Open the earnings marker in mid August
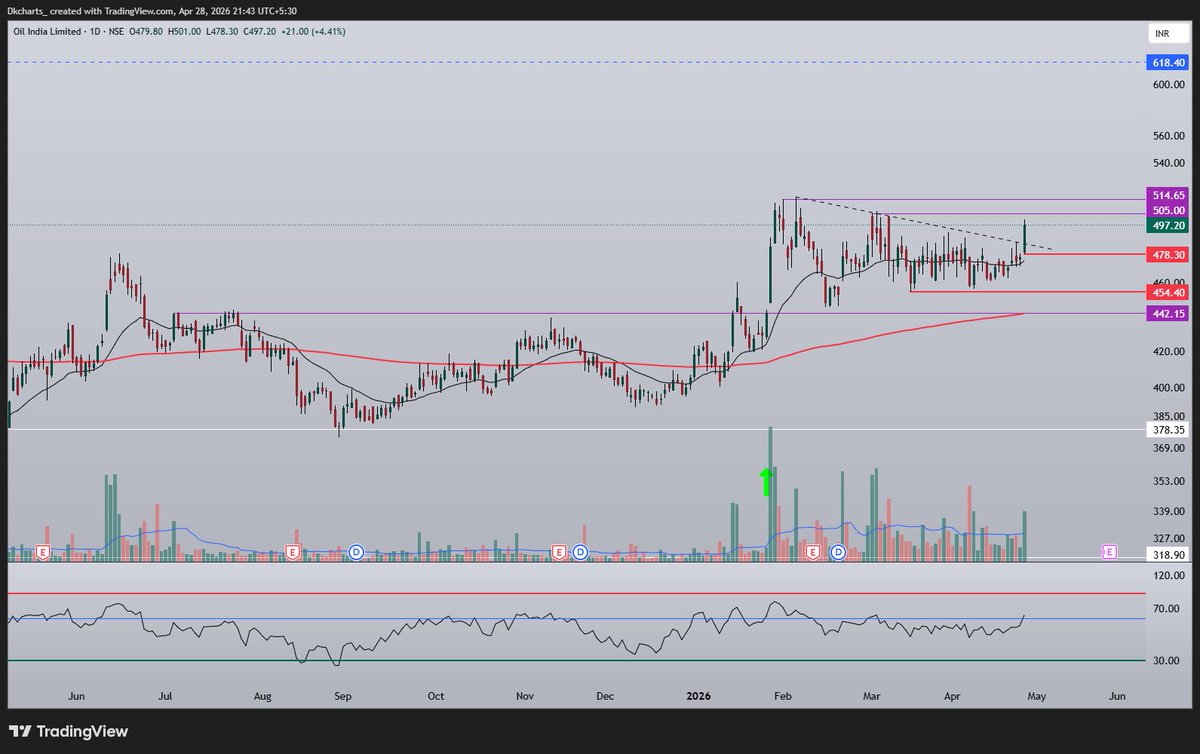 click(293, 551)
